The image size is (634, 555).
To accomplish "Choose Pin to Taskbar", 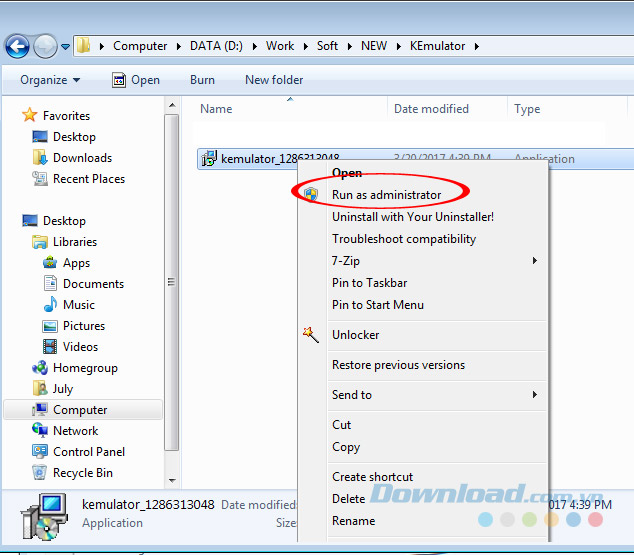I will coord(369,283).
